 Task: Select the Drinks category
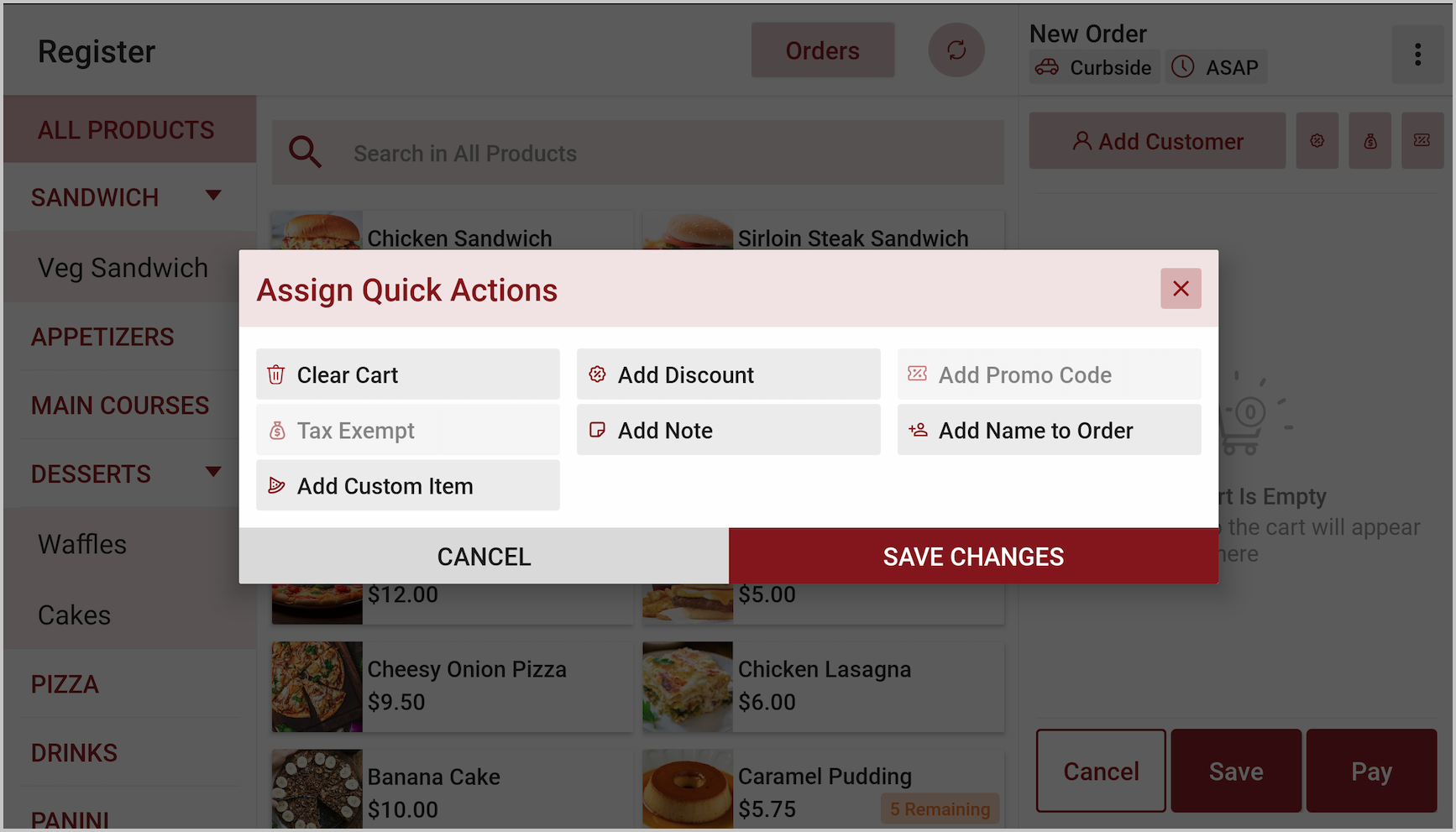click(x=74, y=753)
